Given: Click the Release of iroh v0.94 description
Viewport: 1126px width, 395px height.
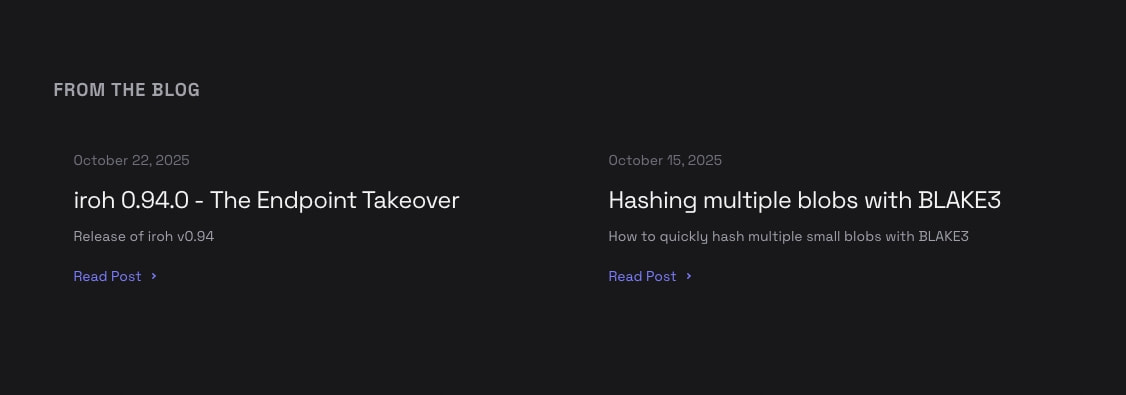Looking at the screenshot, I should (144, 236).
